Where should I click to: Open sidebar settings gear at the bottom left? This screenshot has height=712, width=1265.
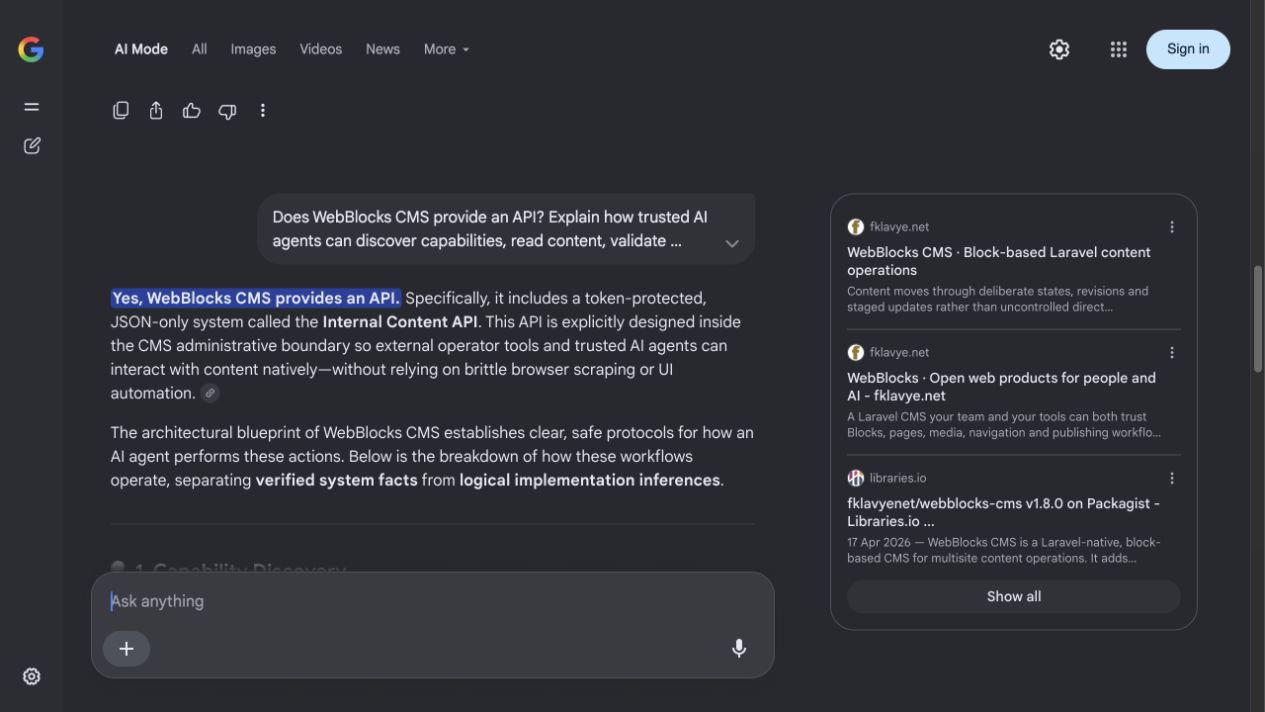(32, 677)
